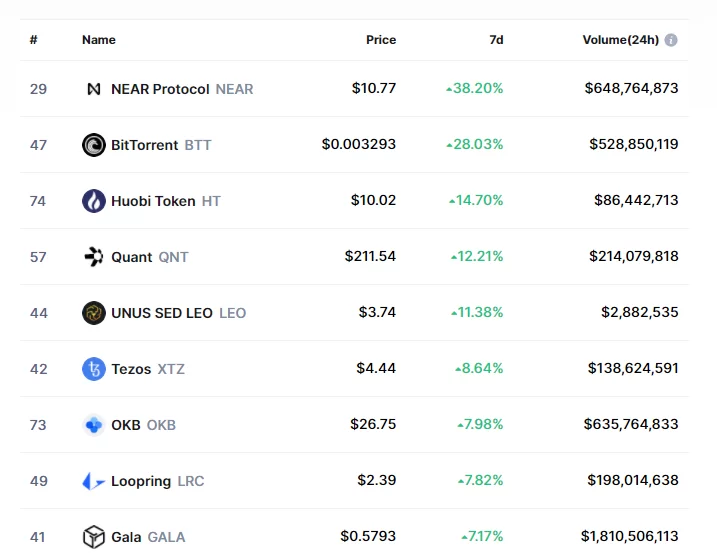The height and width of the screenshot is (560, 717).
Task: Click the Loopring coin logo
Action: (94, 481)
